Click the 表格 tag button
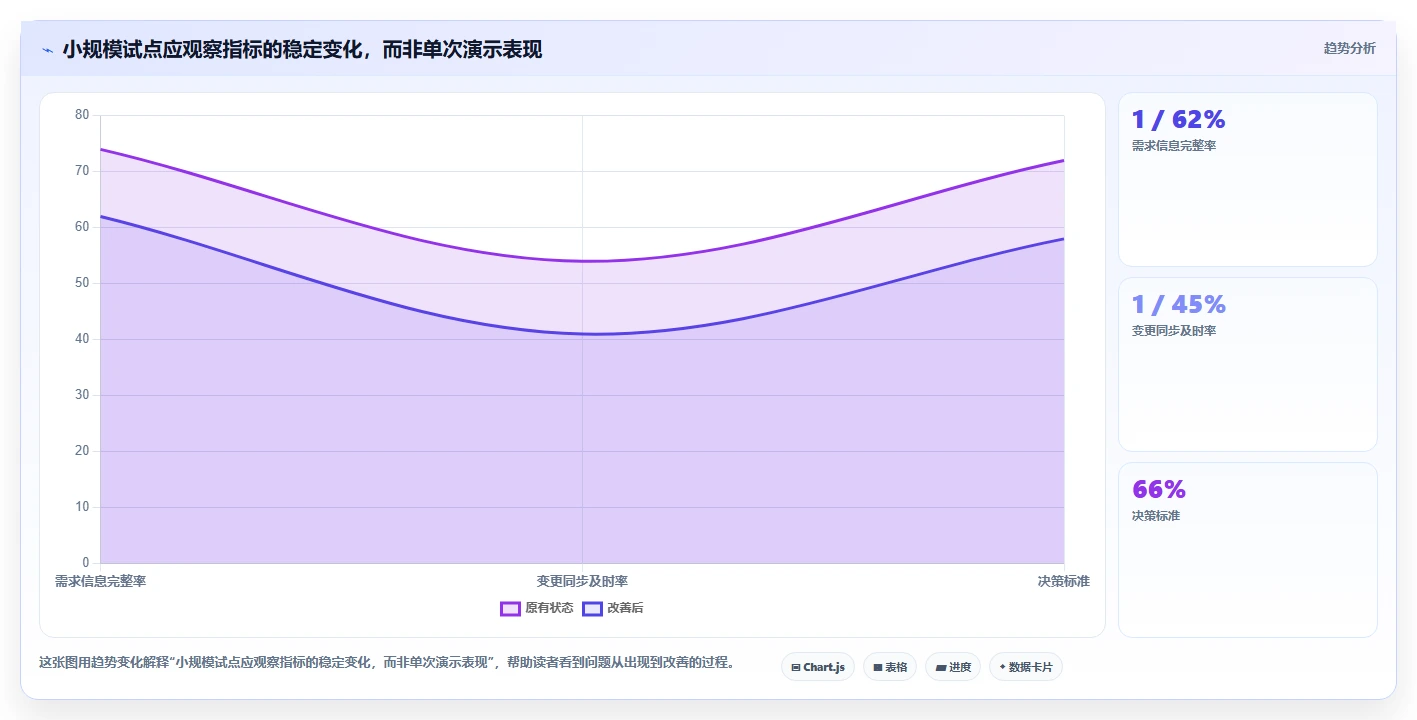Screen dimensions: 1417x720 coord(890,667)
